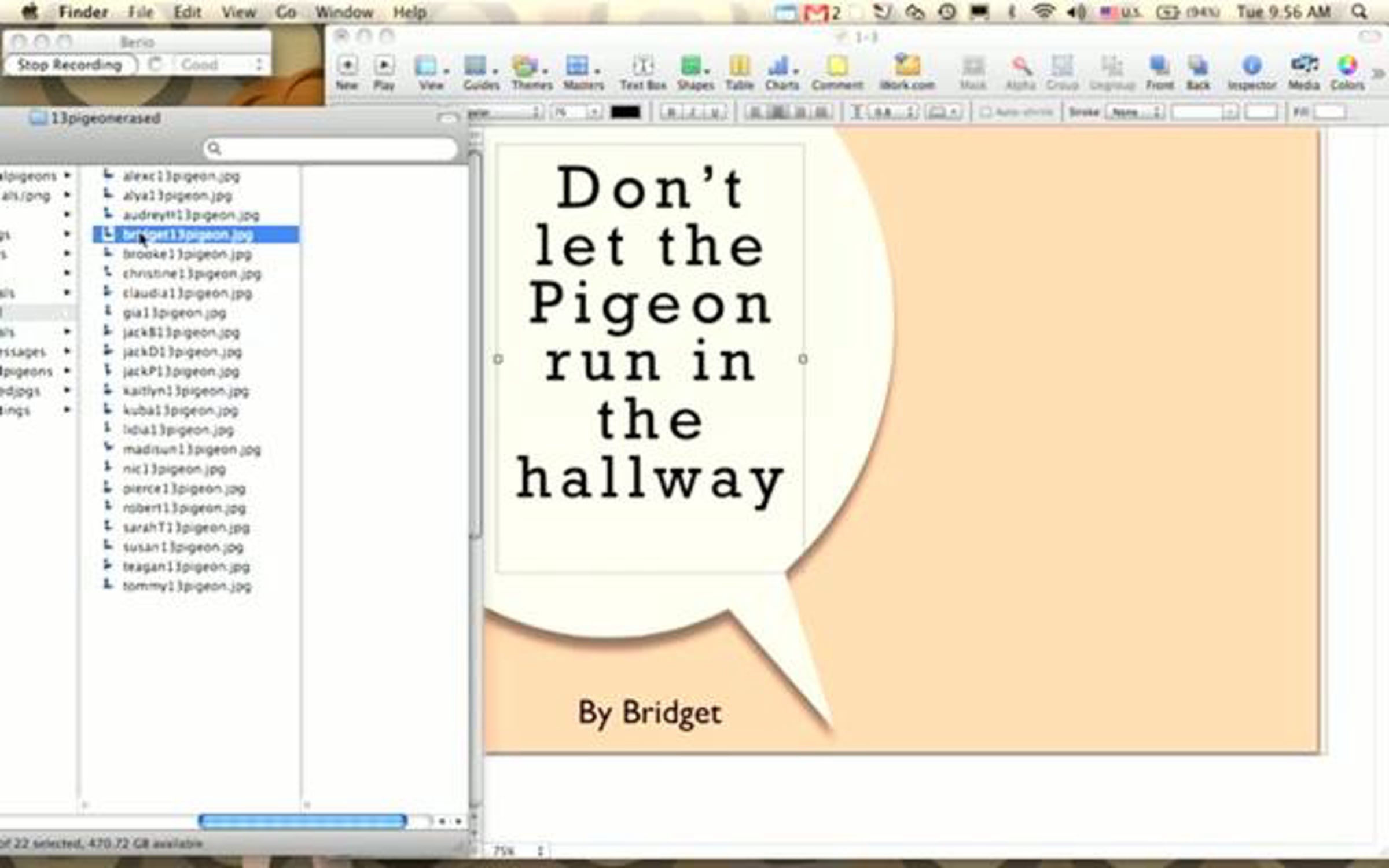Open the Window menu
The image size is (1389, 868).
pyautogui.click(x=344, y=12)
